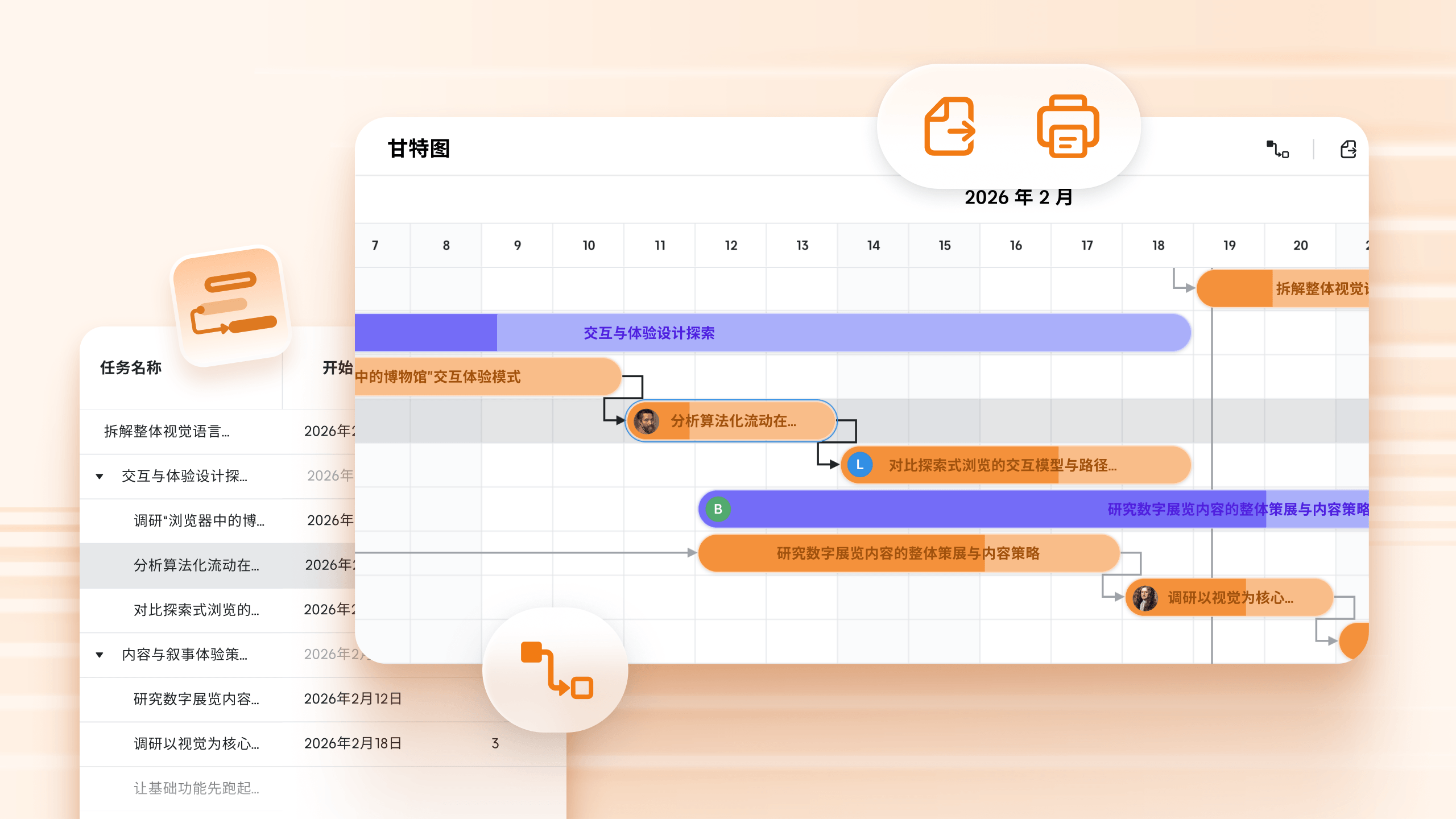Click the large orange dependency connector icon
Viewport: 1456px width, 819px height.
556,670
